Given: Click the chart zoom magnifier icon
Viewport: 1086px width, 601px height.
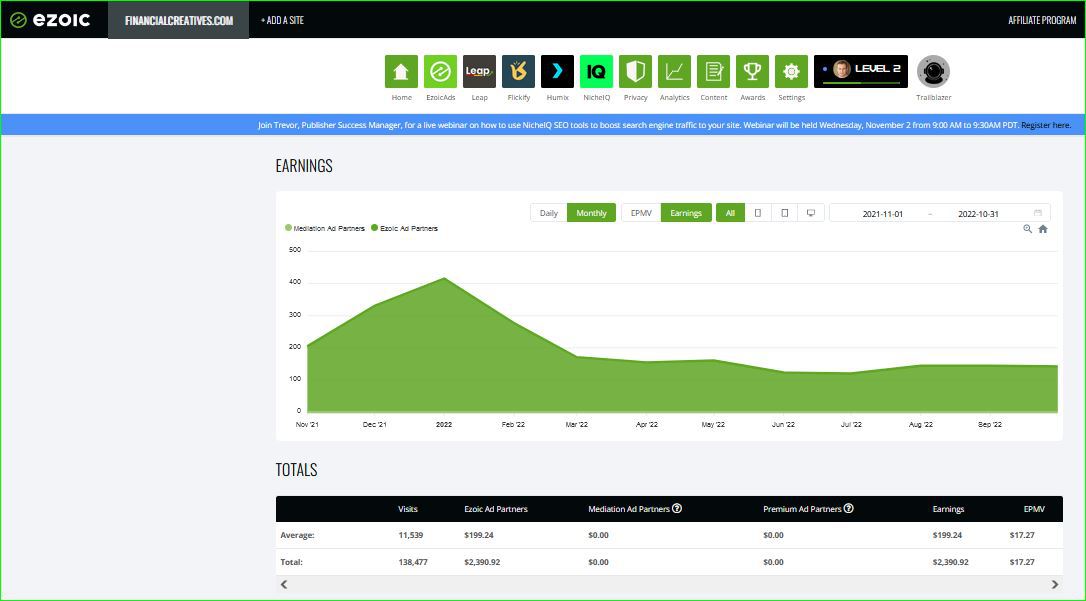Looking at the screenshot, I should 1028,229.
